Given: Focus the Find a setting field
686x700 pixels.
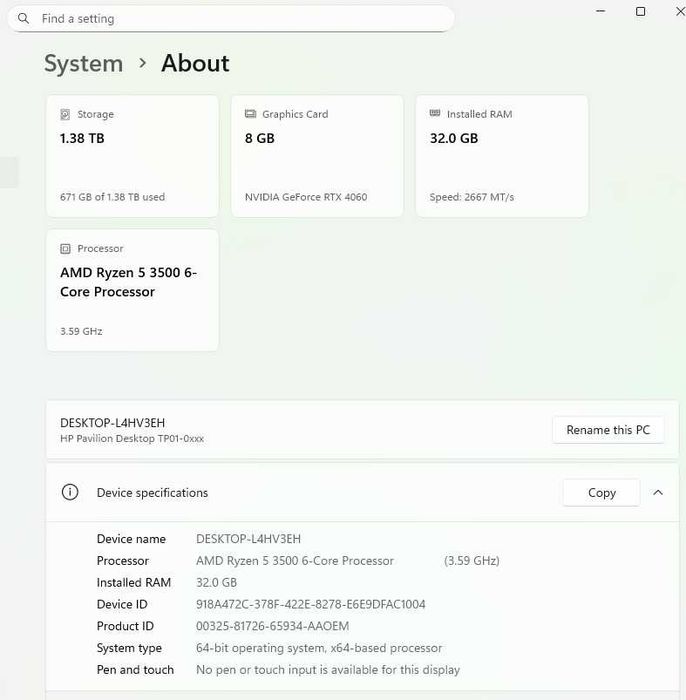Looking at the screenshot, I should 231,19.
